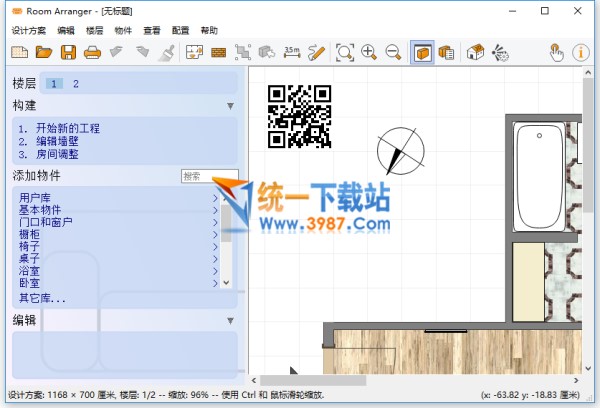This screenshot has height=408, width=600.
Task: Open the orange info icon
Action: [580, 52]
